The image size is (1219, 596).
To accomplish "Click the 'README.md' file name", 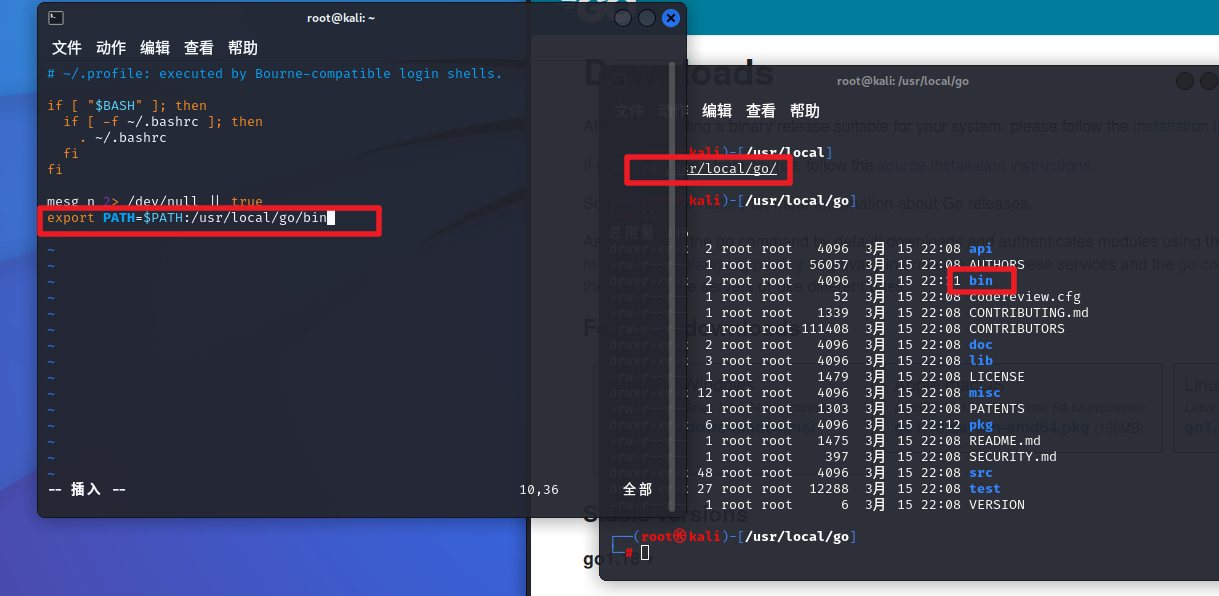I will 1005,440.
